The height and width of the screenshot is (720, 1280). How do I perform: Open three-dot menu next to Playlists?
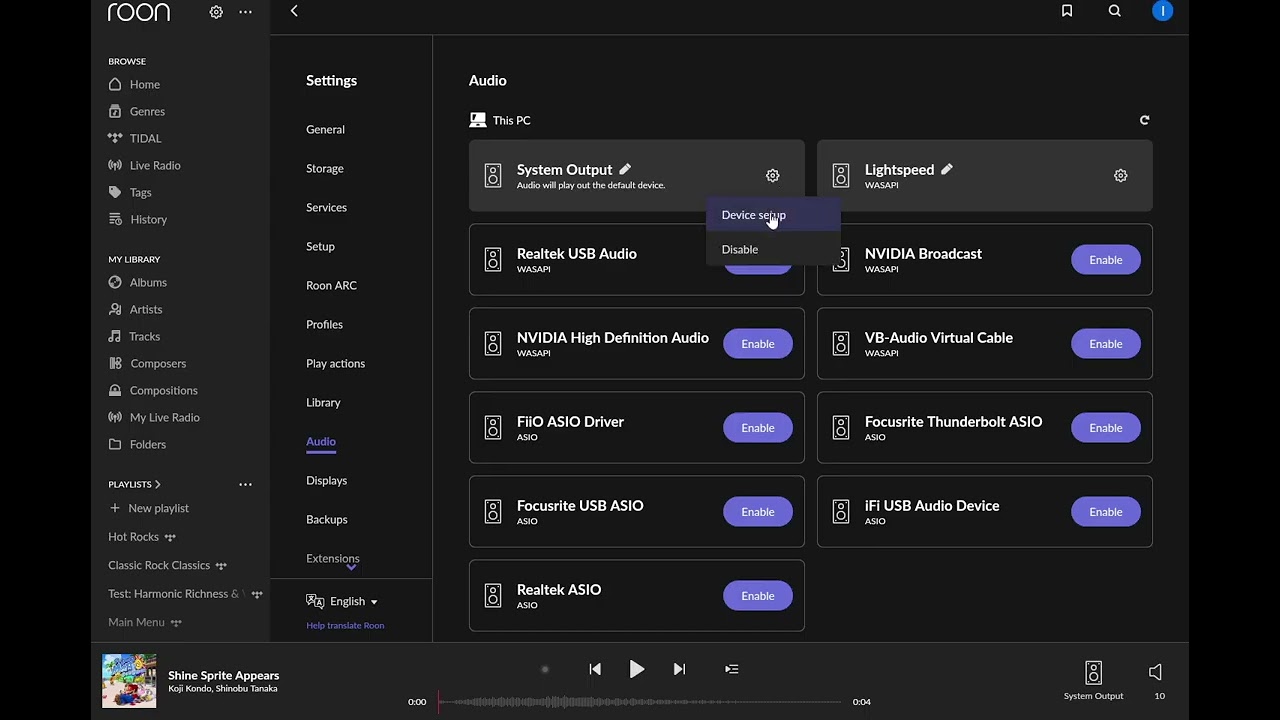coord(245,484)
